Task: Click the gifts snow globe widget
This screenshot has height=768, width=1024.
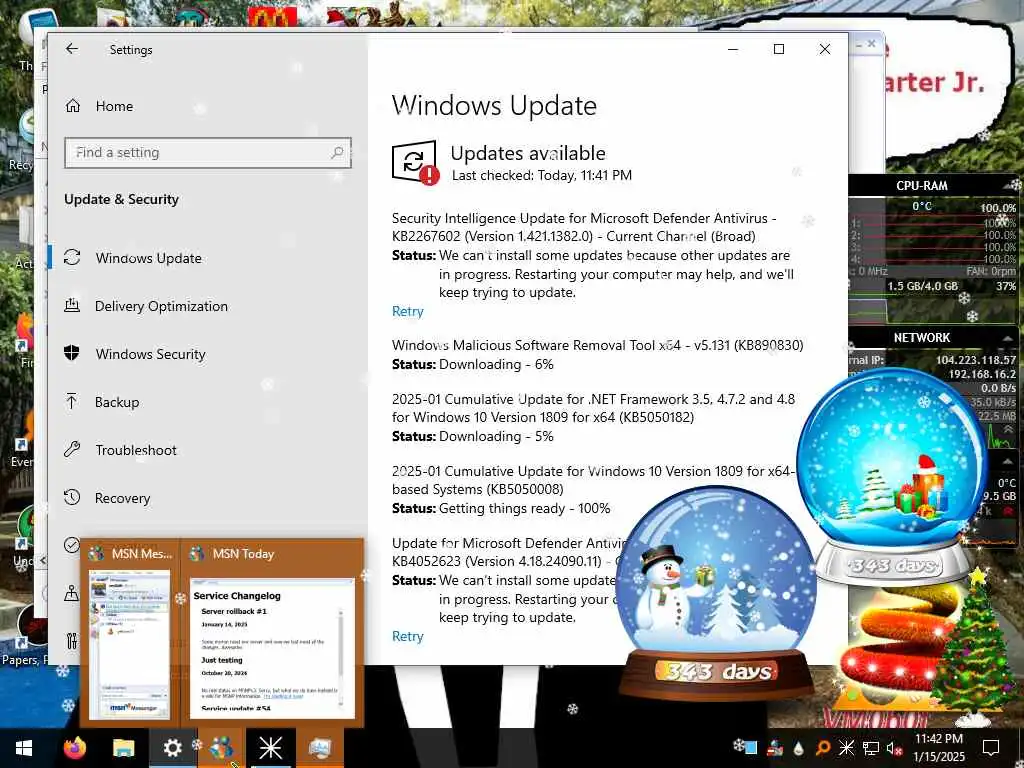Action: (x=893, y=475)
